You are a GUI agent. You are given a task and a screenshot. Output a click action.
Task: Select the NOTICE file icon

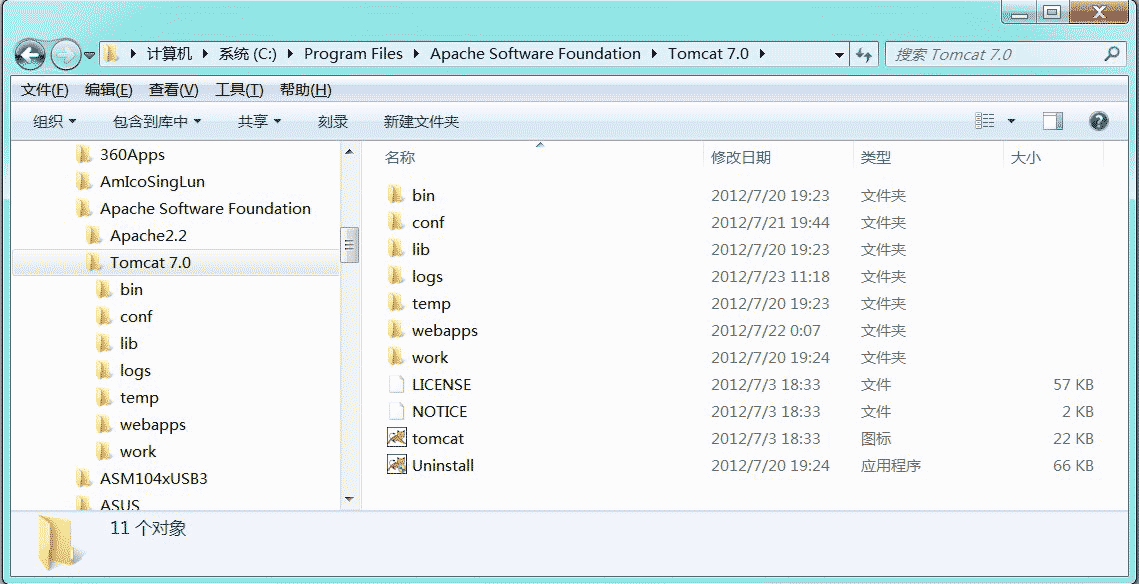tap(396, 411)
